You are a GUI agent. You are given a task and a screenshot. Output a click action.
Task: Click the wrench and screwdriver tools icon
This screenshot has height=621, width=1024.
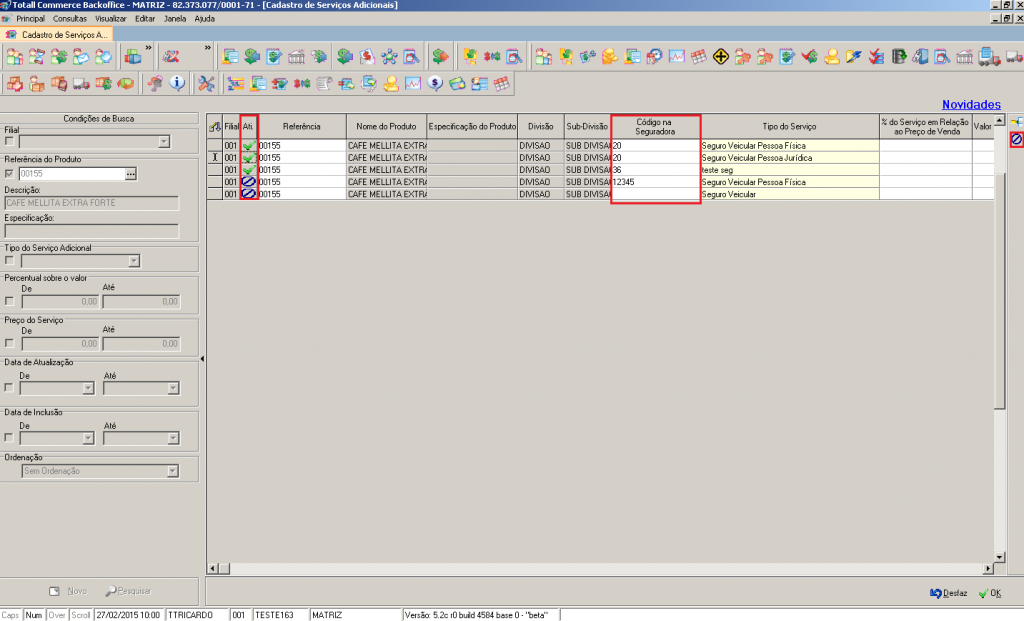[x=207, y=83]
